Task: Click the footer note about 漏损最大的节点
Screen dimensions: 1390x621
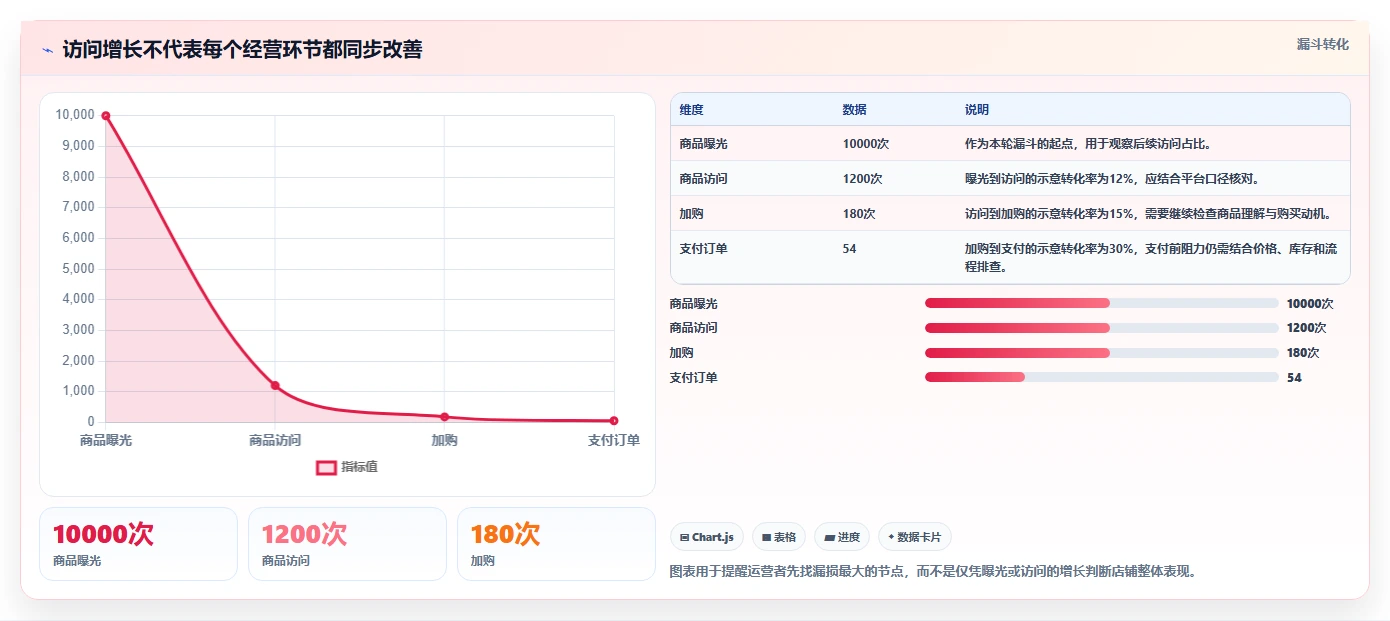Action: coord(933,572)
